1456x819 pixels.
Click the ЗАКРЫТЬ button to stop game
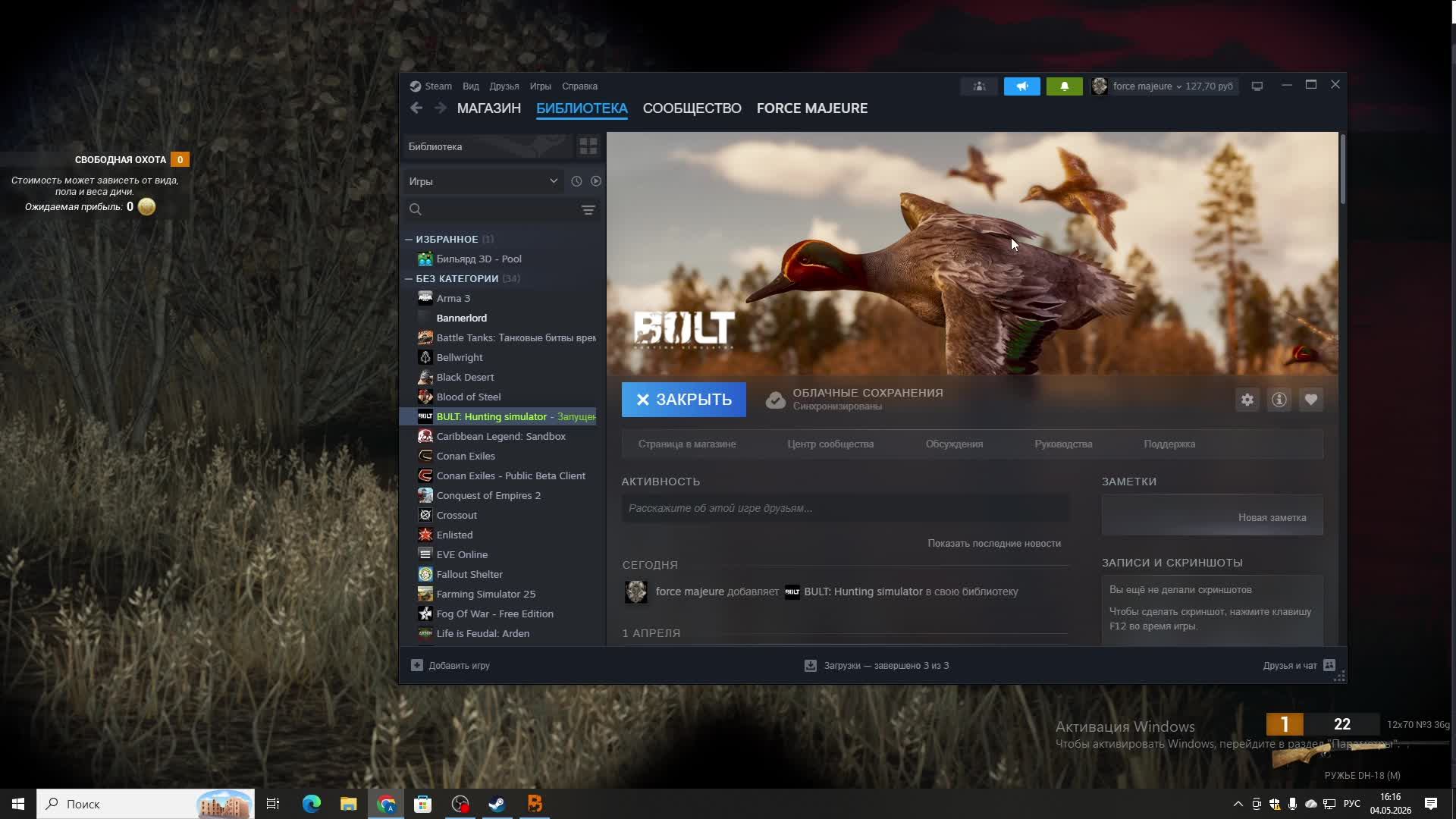pyautogui.click(x=683, y=400)
